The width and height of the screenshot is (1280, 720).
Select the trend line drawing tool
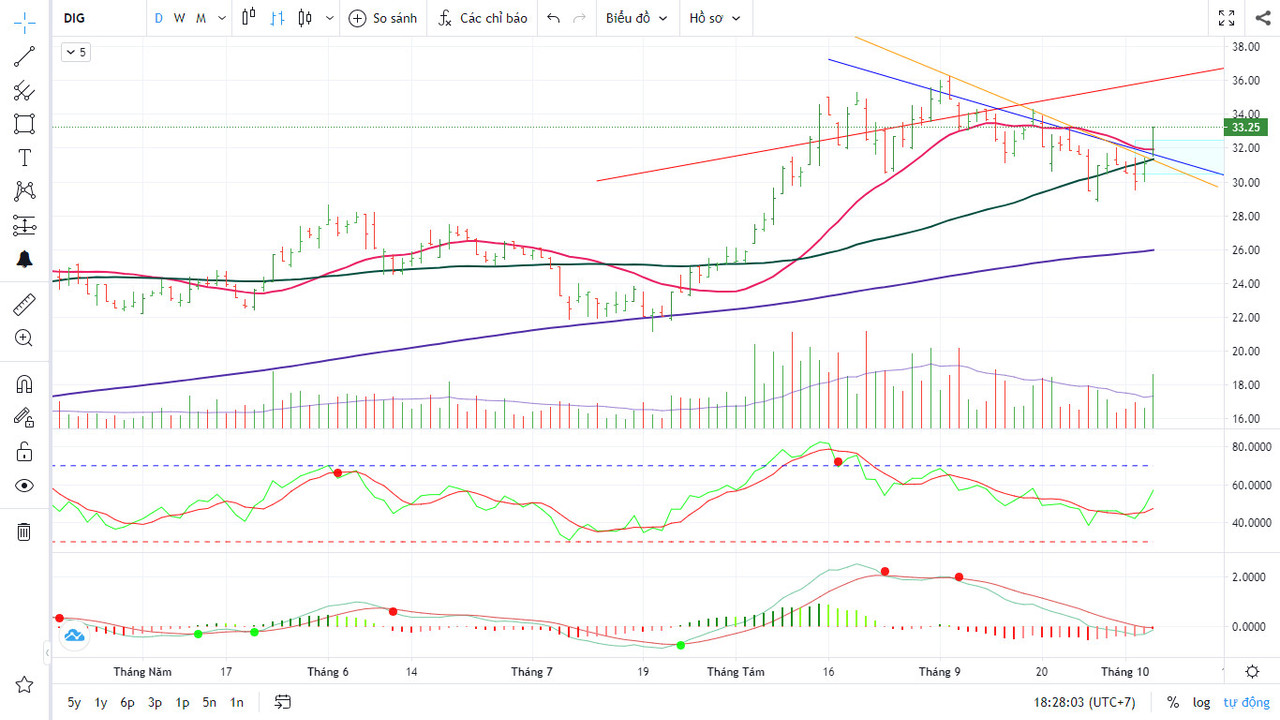(x=24, y=57)
